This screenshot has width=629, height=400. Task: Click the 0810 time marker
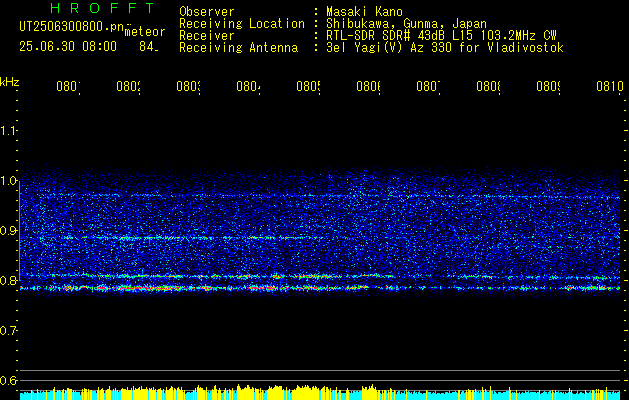pyautogui.click(x=609, y=87)
